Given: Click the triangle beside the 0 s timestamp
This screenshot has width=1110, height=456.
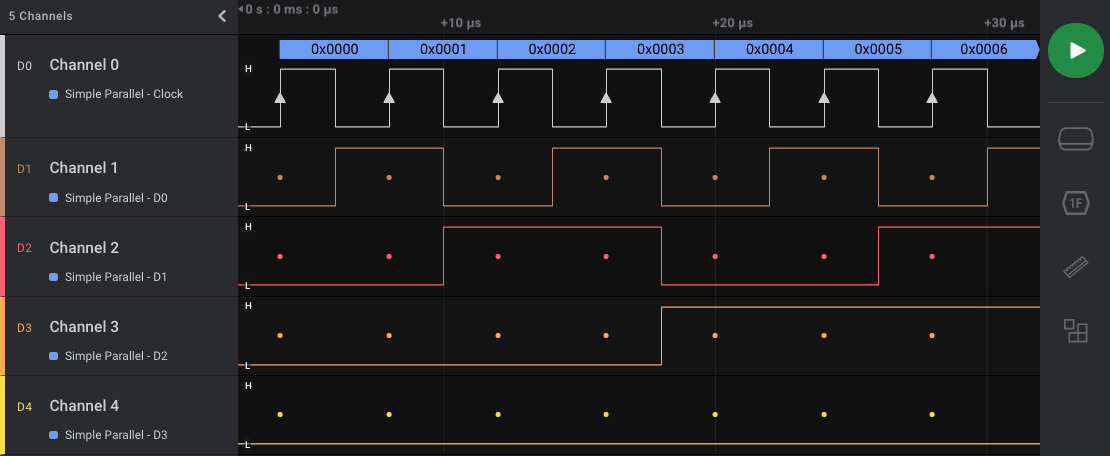Looking at the screenshot, I should click(241, 9).
